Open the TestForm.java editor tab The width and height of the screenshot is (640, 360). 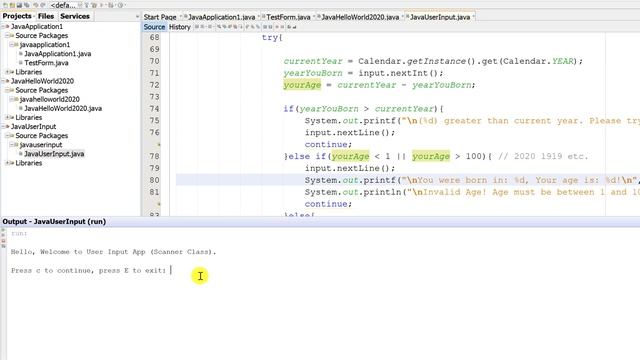(x=288, y=17)
